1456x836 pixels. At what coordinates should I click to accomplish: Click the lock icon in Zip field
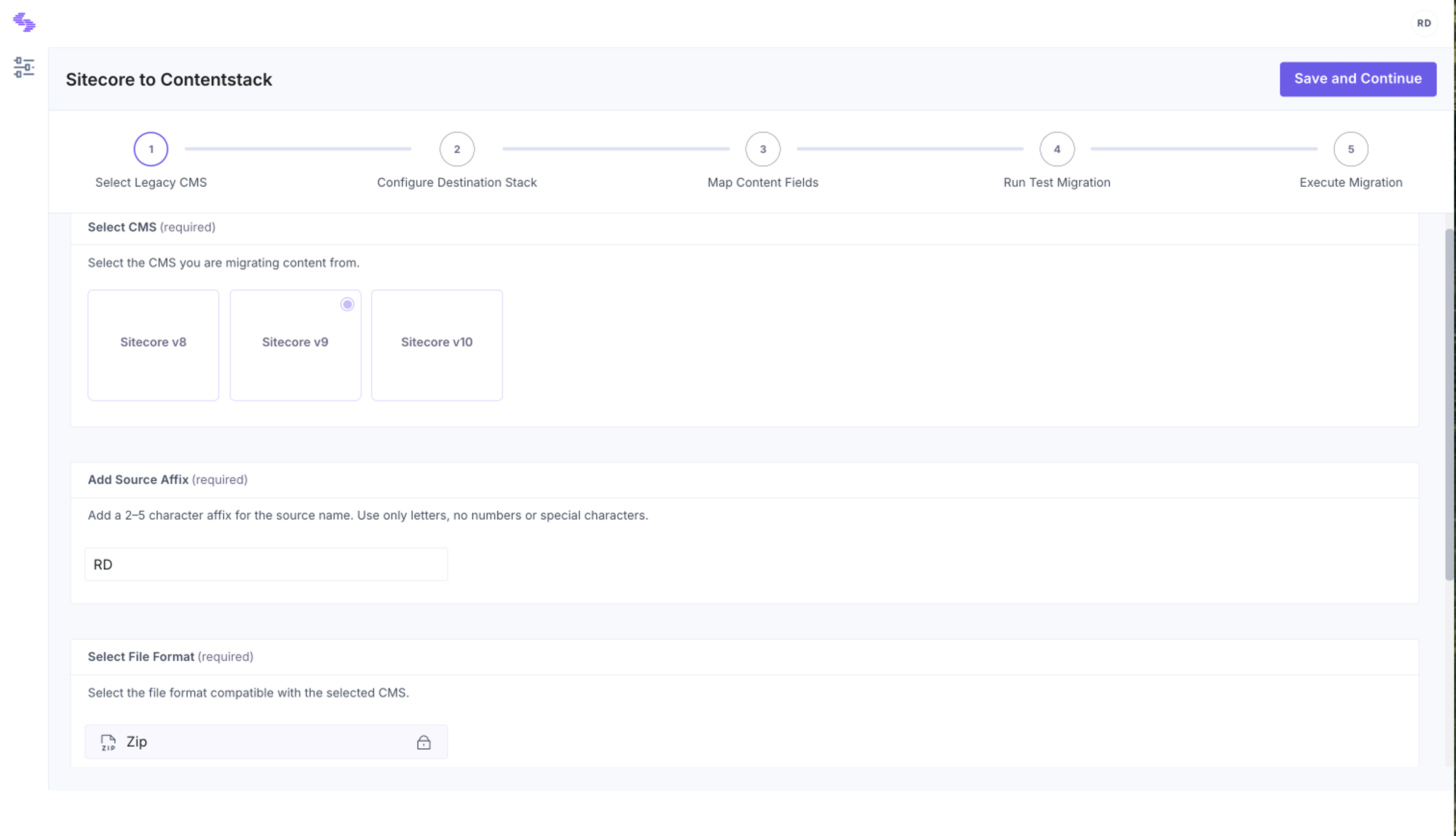[x=424, y=742]
